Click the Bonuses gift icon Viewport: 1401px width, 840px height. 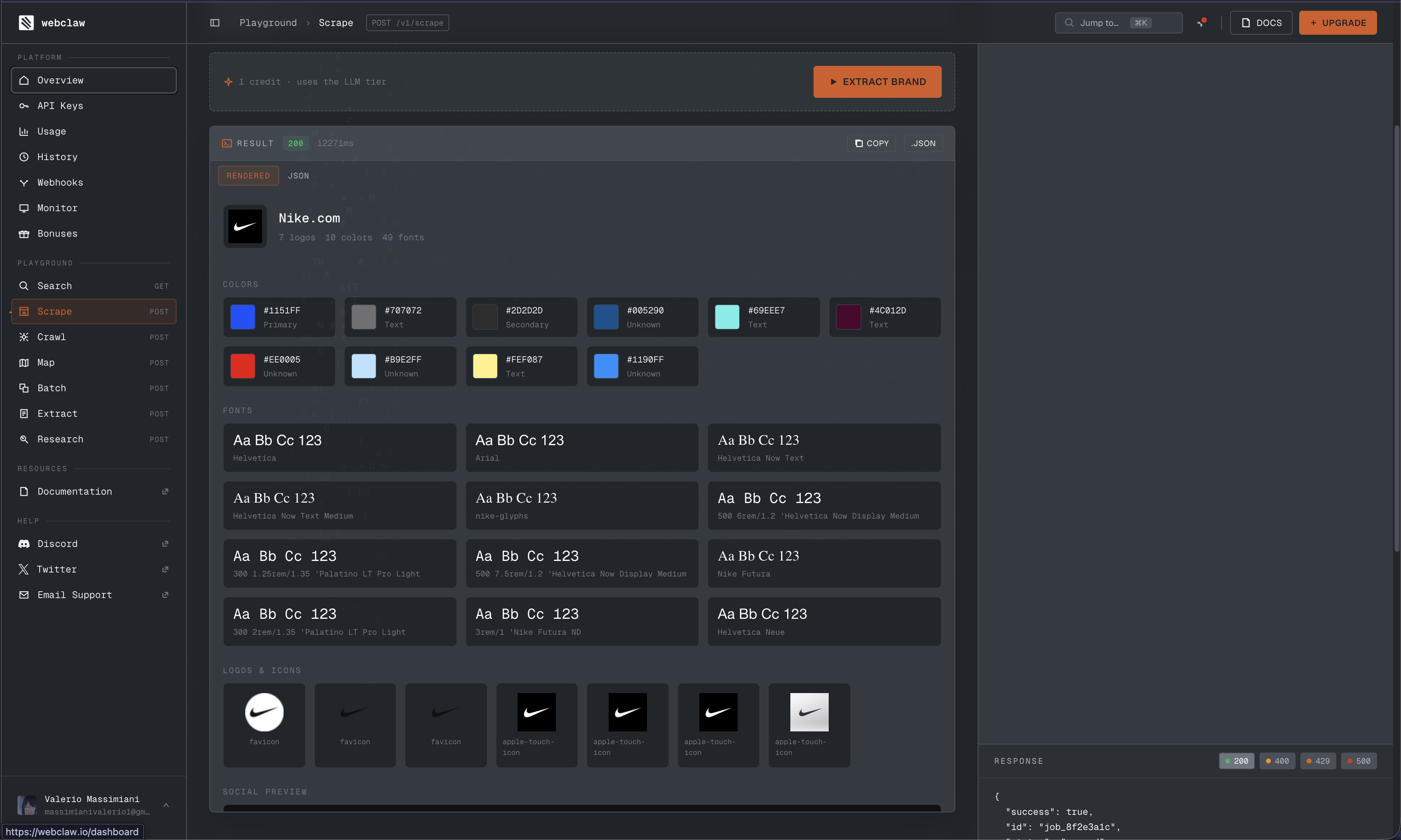24,234
